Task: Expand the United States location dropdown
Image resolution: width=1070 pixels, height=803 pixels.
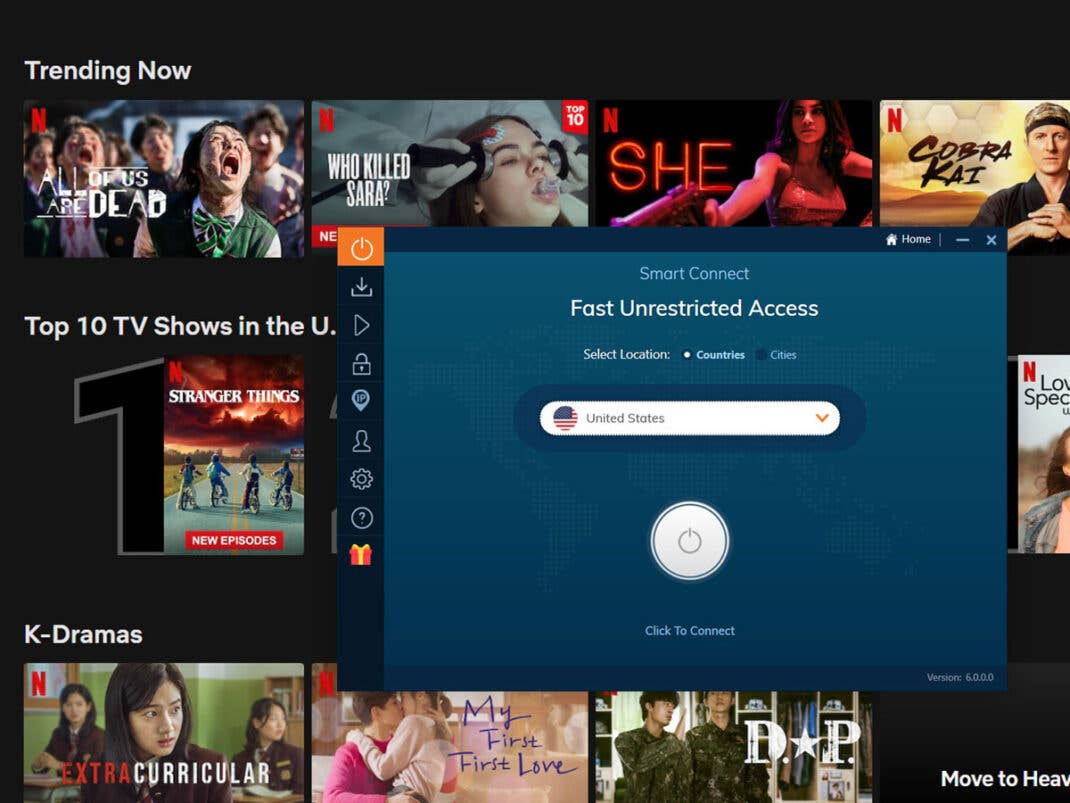Action: coord(689,418)
